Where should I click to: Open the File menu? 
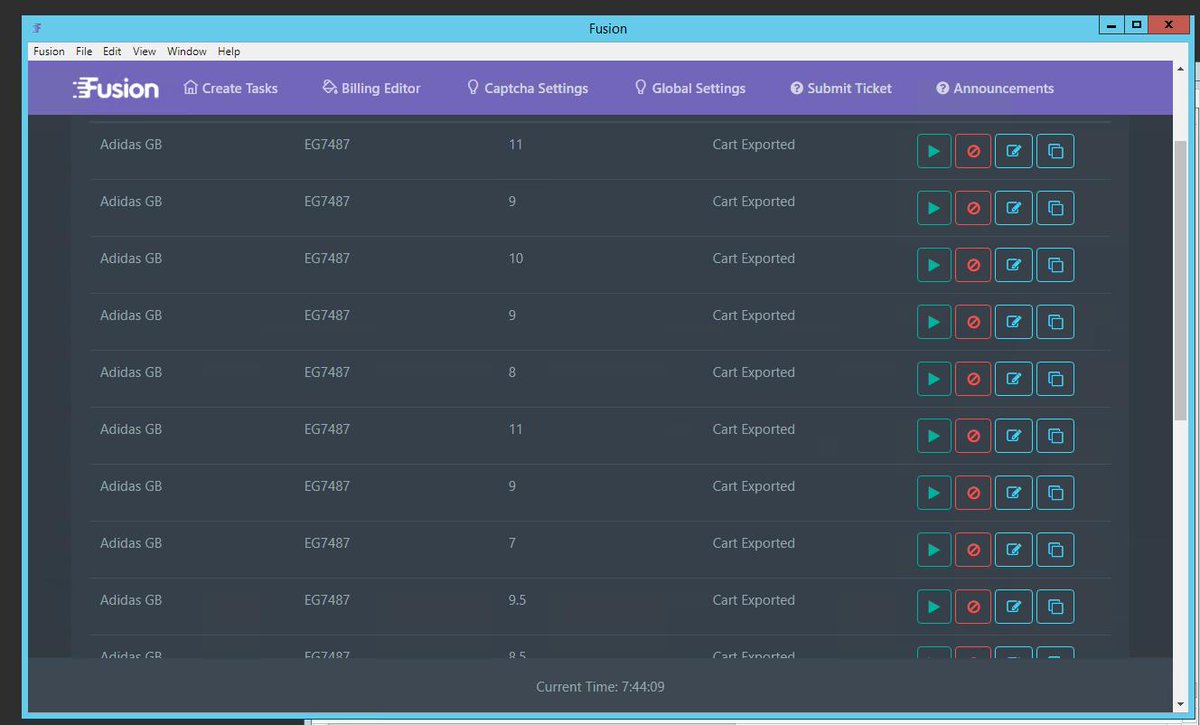[x=84, y=51]
